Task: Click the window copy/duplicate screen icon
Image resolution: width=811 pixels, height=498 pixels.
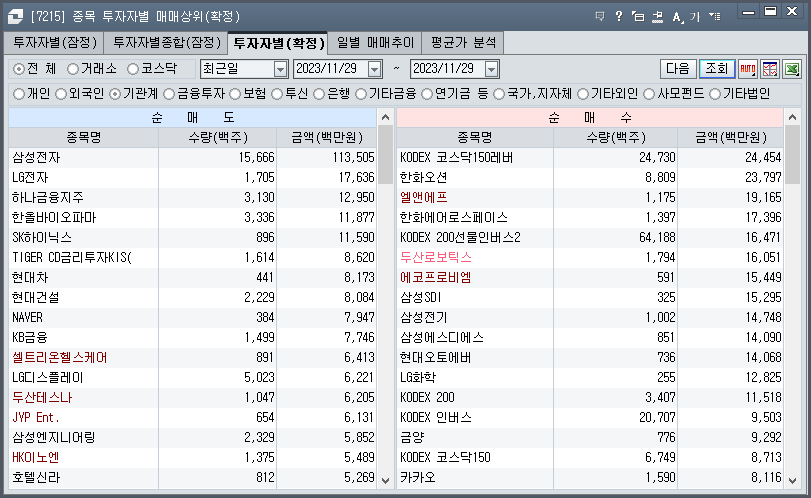Action: coord(638,17)
